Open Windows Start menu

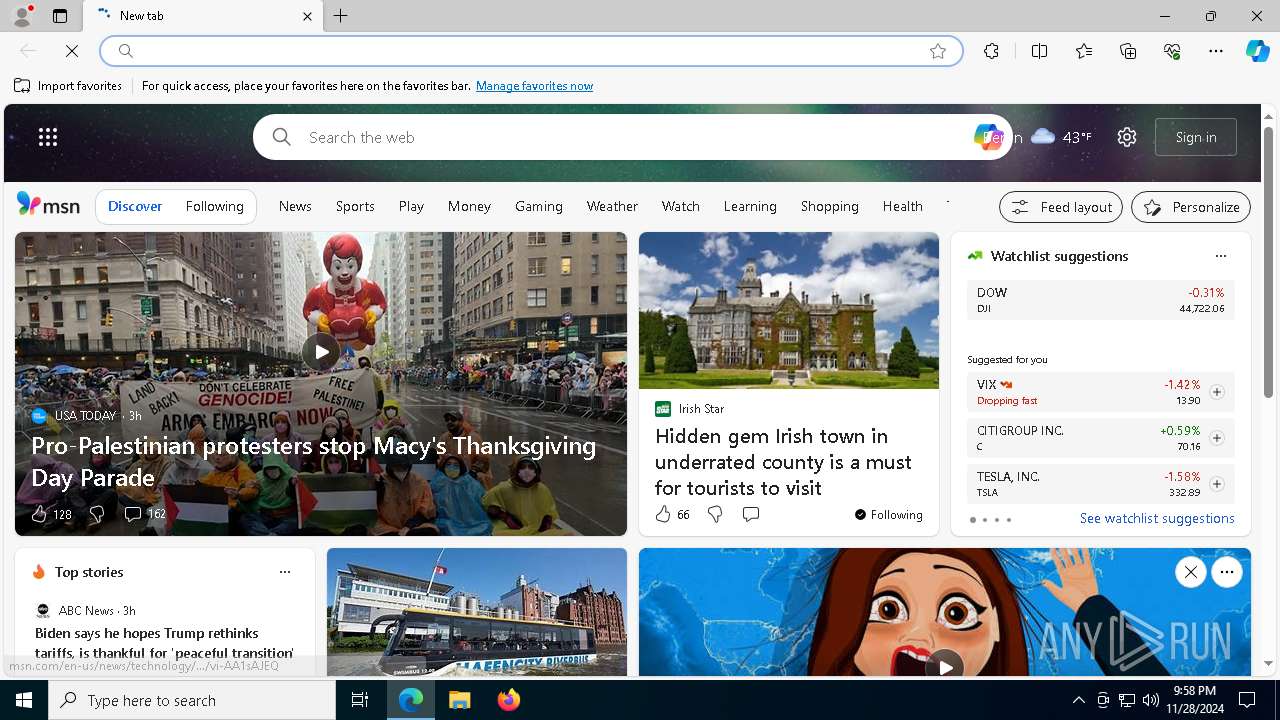pyautogui.click(x=24, y=700)
